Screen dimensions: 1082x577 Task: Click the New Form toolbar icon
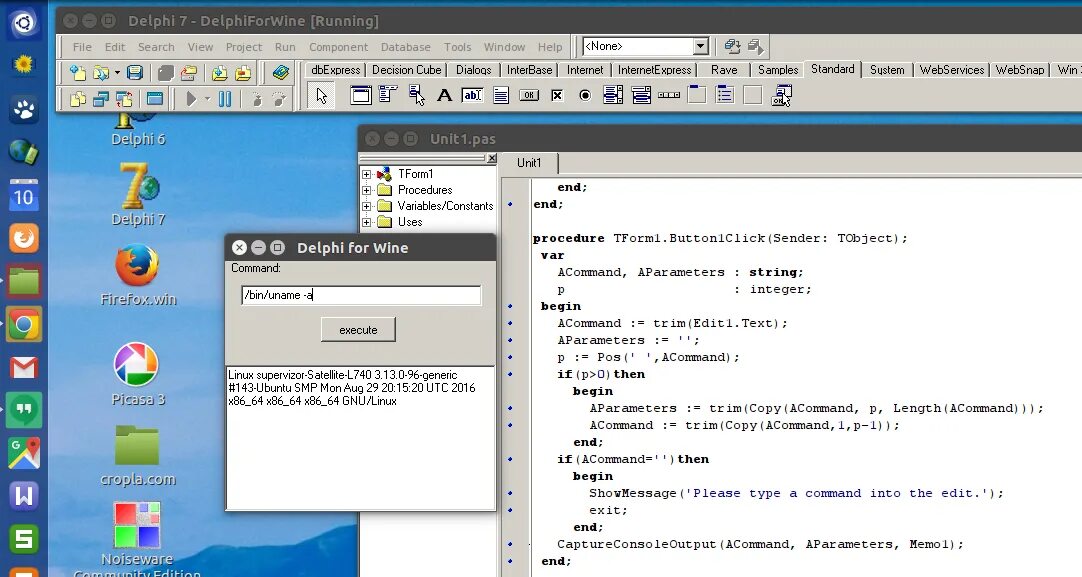click(x=155, y=99)
